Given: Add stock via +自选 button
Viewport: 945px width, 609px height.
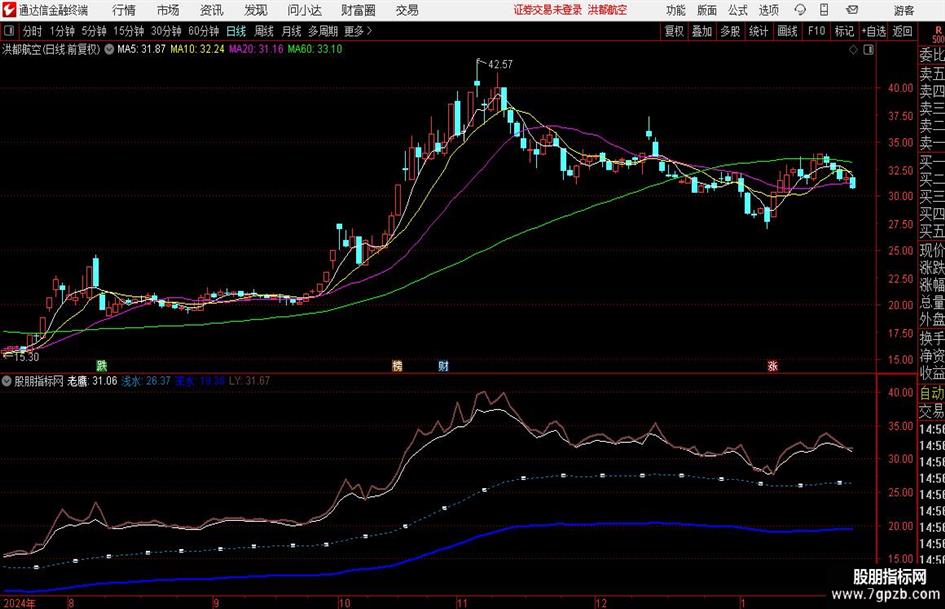Looking at the screenshot, I should click(x=873, y=31).
